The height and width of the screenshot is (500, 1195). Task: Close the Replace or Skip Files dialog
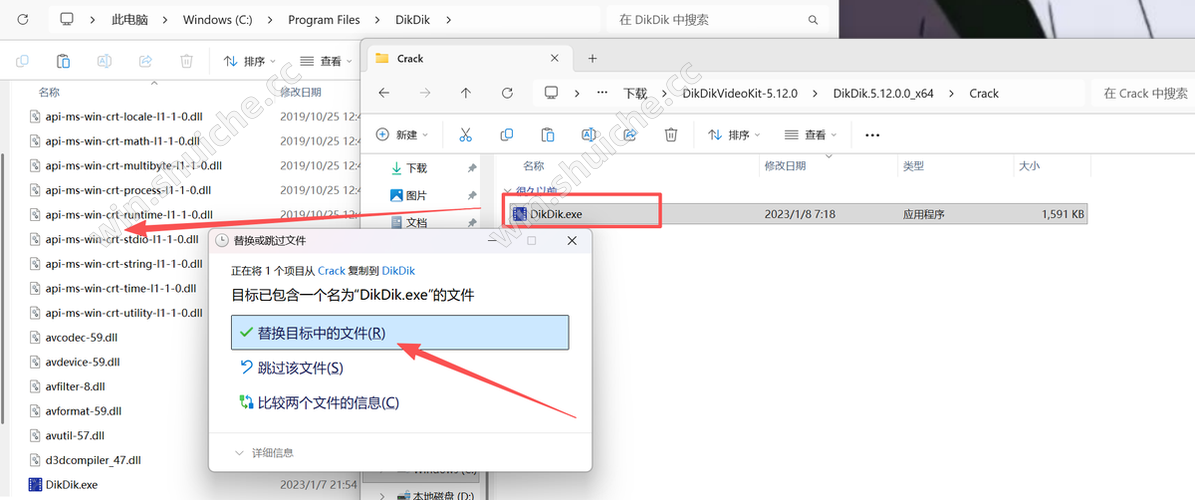tap(572, 241)
